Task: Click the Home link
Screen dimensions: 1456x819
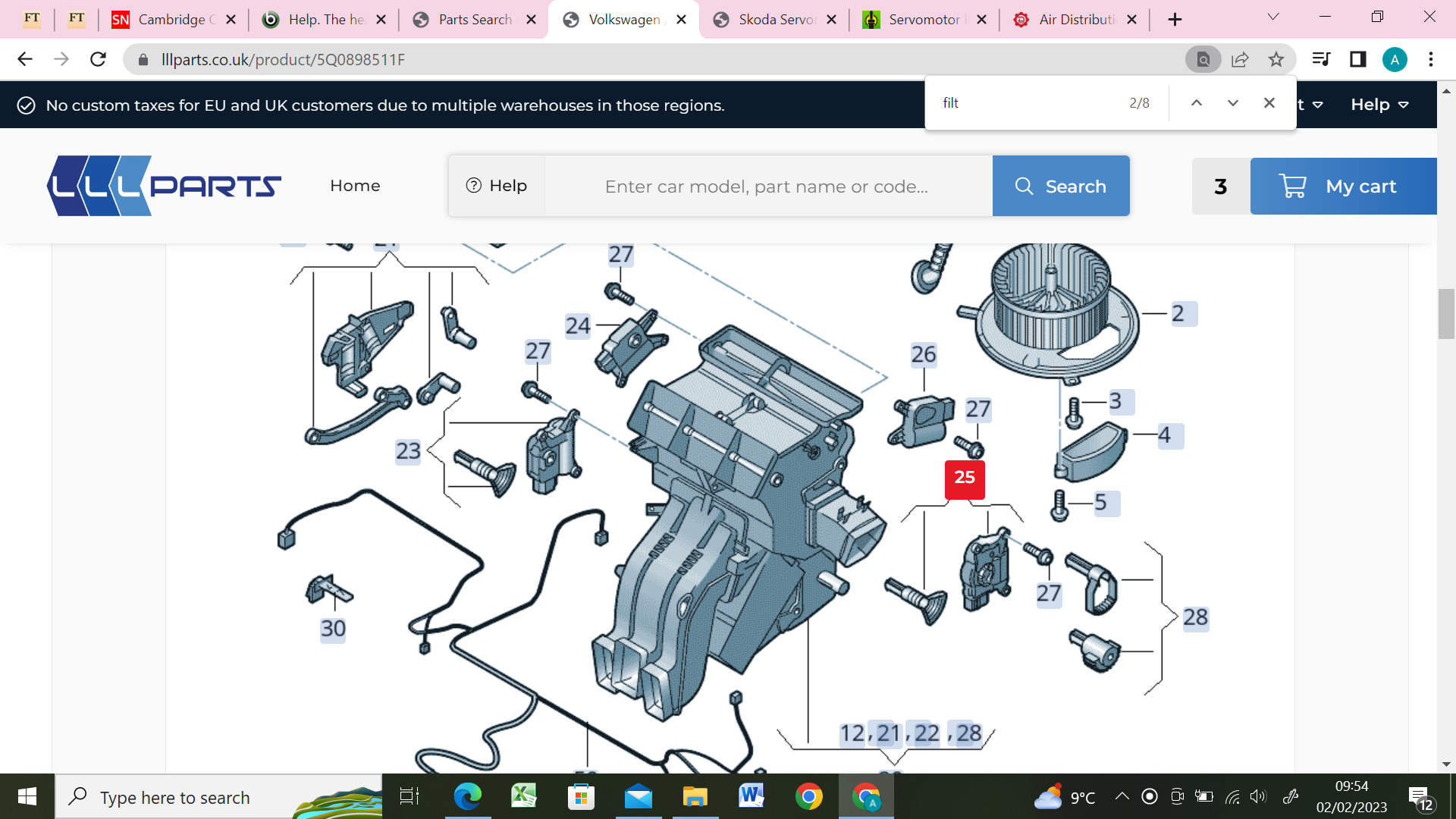Action: pyautogui.click(x=355, y=186)
